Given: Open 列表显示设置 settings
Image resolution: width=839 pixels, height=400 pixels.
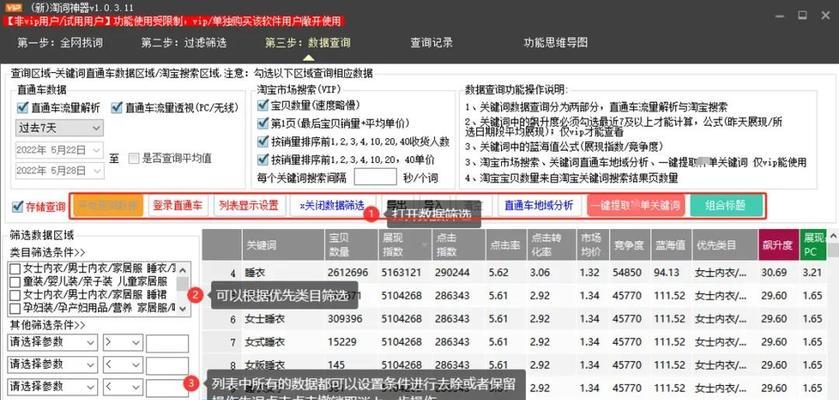Looking at the screenshot, I should tap(249, 205).
